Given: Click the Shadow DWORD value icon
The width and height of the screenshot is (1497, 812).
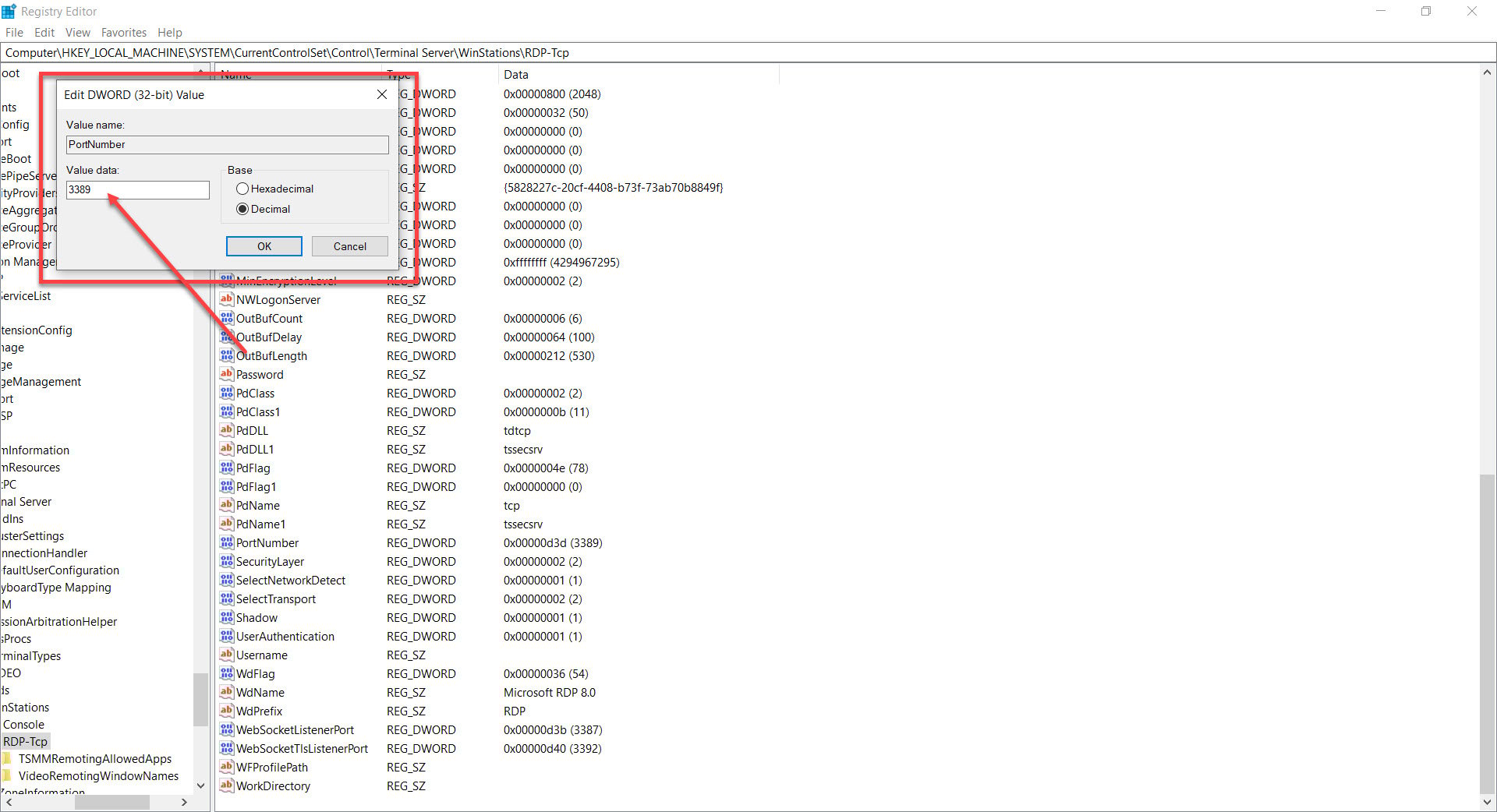Looking at the screenshot, I should [x=225, y=617].
